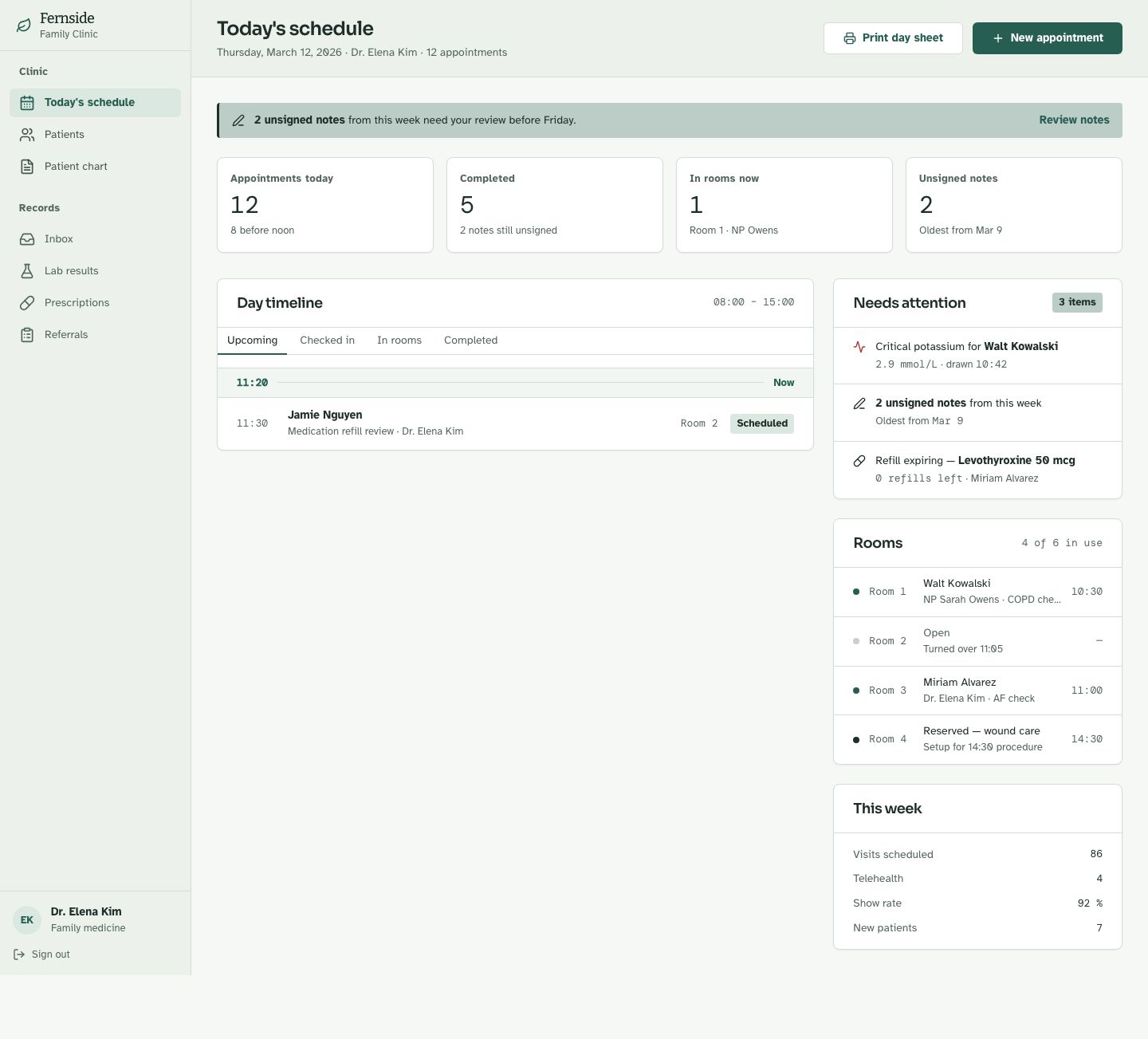
Task: Open Referrals section
Action: (96, 335)
